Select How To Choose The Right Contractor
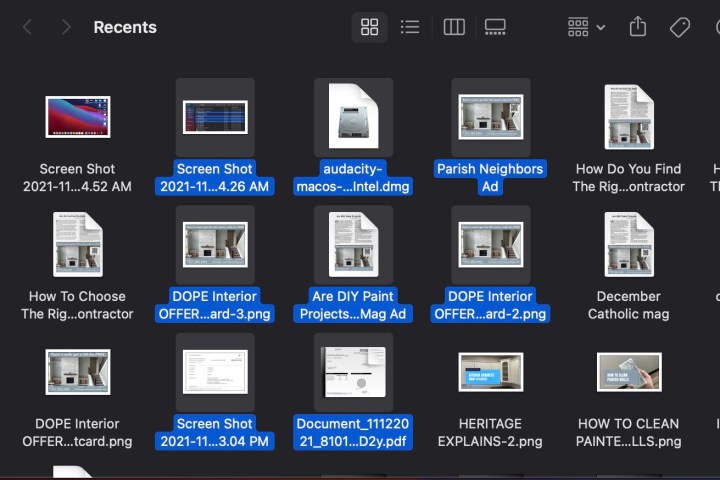Screen dimensions: 720x480 point(77,245)
